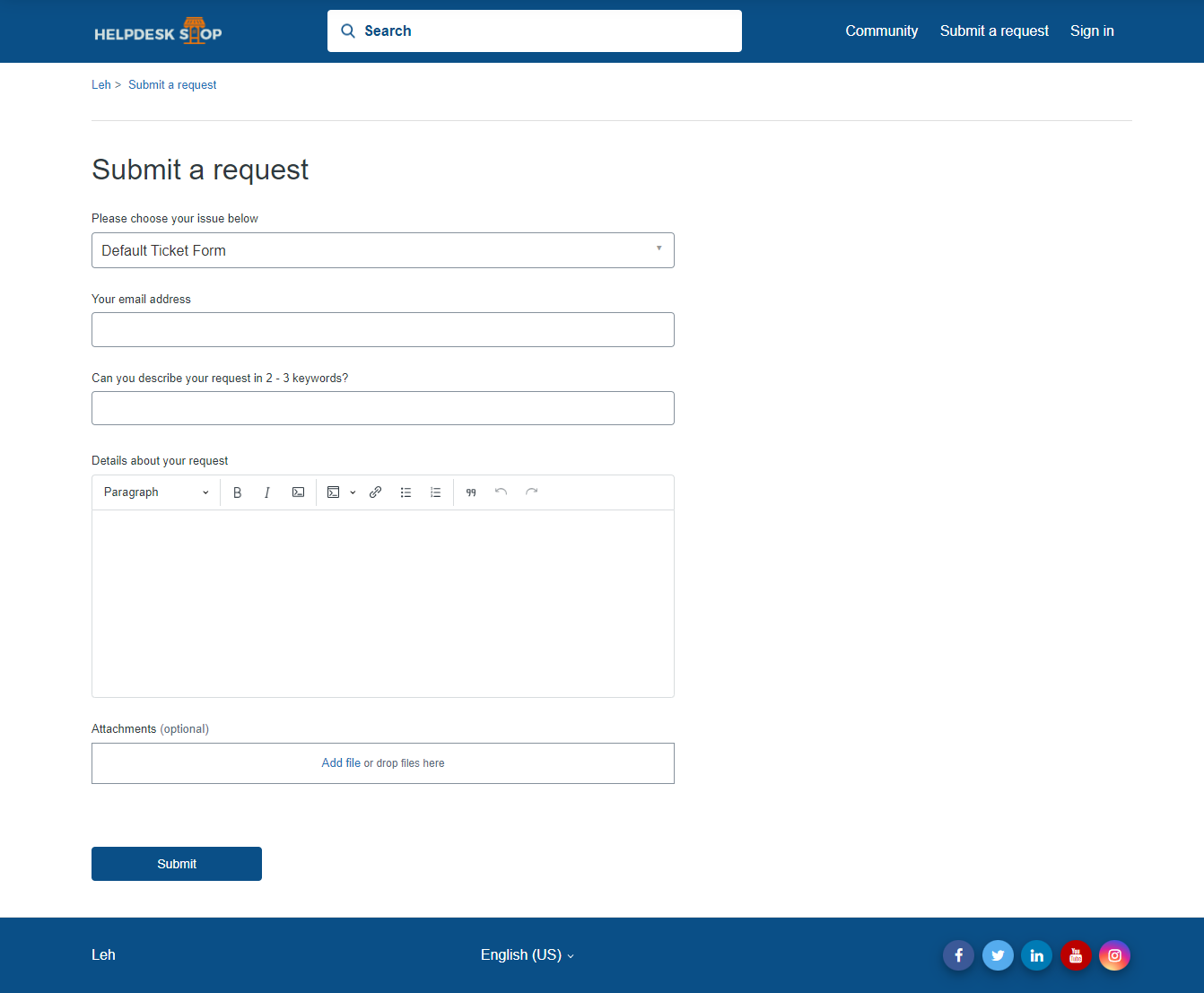Insert a bulleted list

pos(406,492)
